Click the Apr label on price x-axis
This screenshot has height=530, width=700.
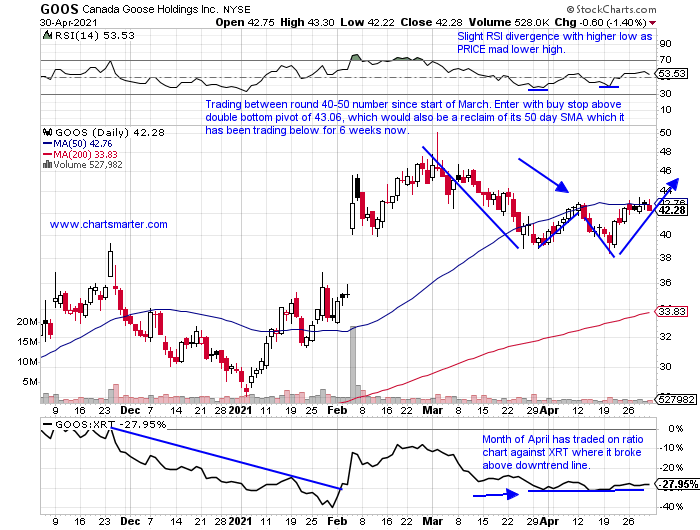pyautogui.click(x=549, y=410)
